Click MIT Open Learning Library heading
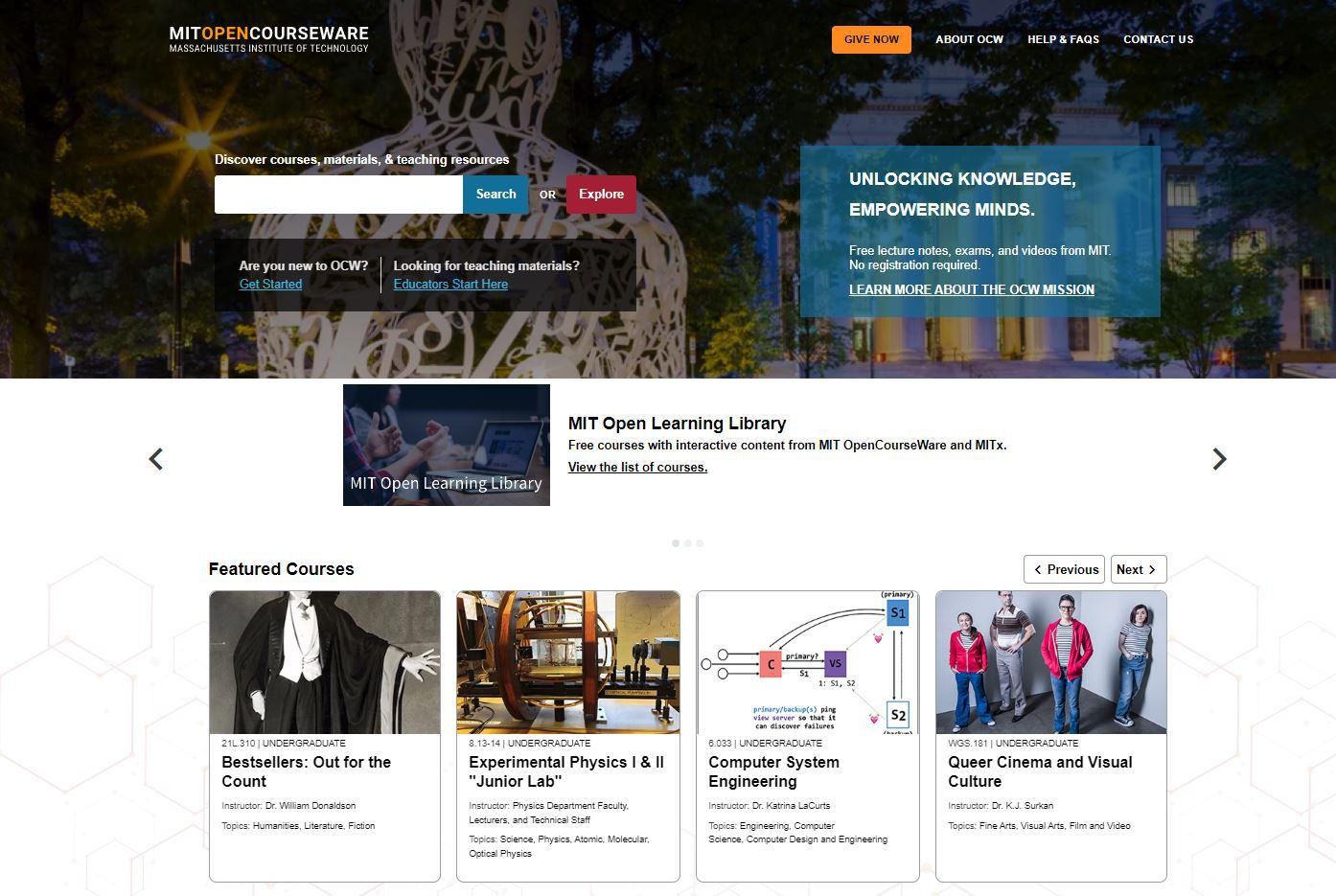Viewport: 1336px width, 896px height. coord(677,424)
